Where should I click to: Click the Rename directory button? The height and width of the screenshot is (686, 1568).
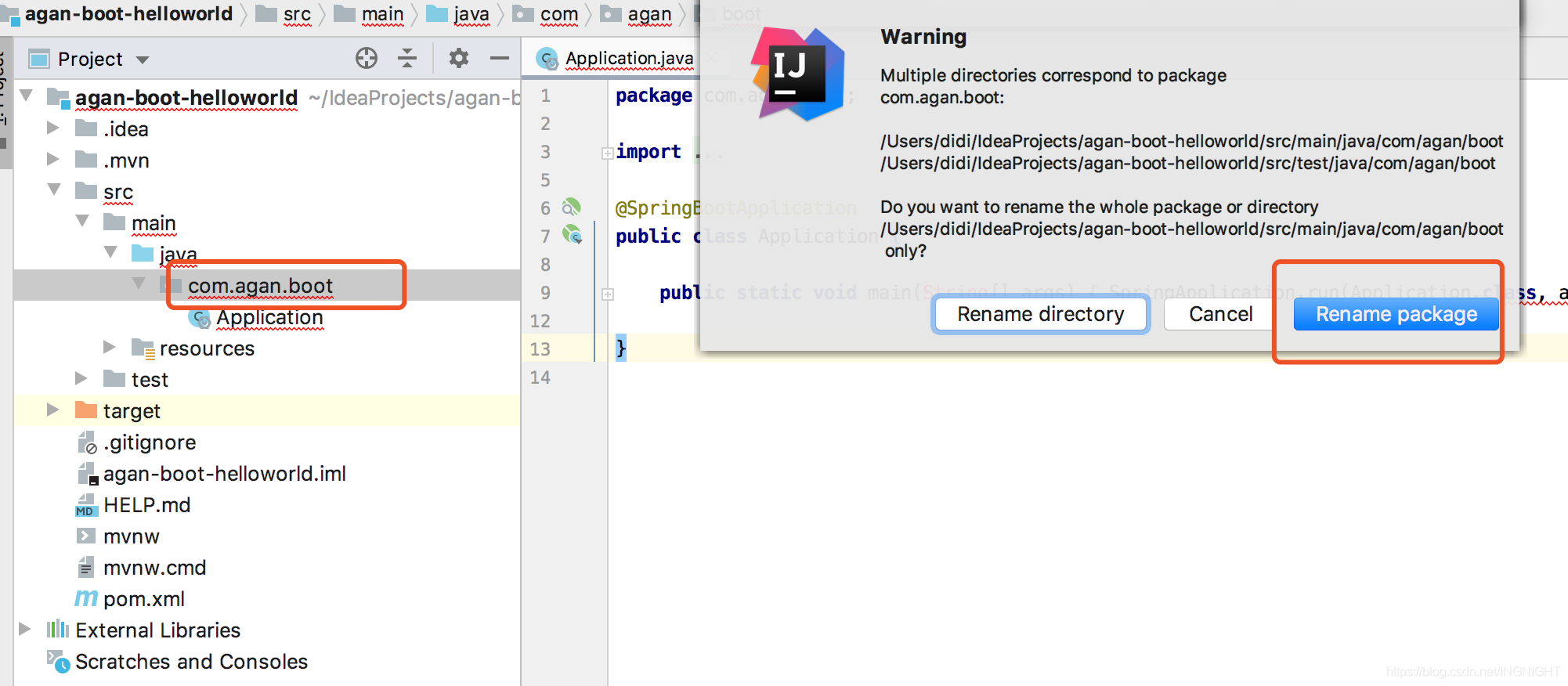point(1040,314)
